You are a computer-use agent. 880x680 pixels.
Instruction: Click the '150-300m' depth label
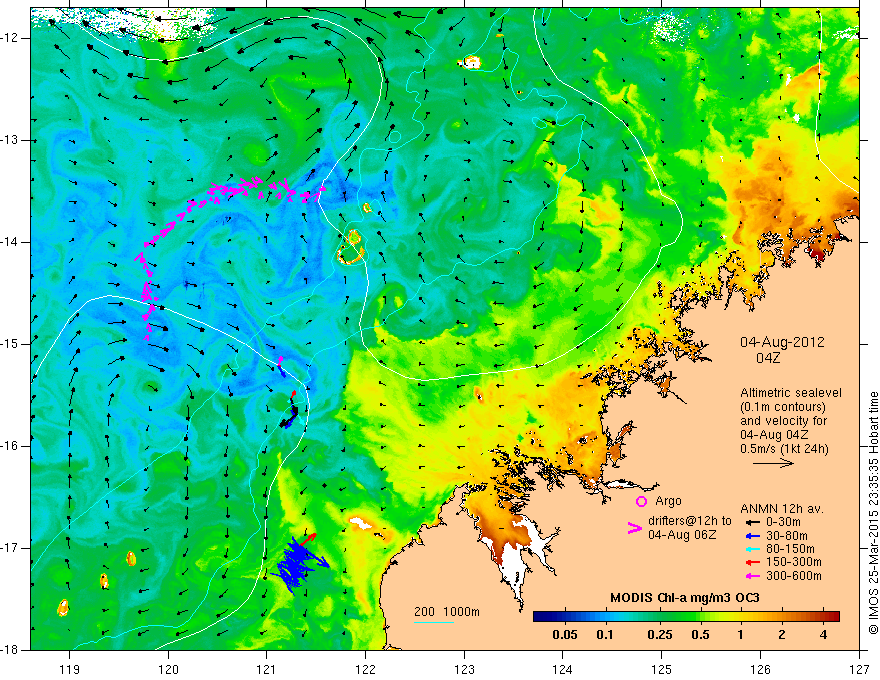click(x=794, y=562)
